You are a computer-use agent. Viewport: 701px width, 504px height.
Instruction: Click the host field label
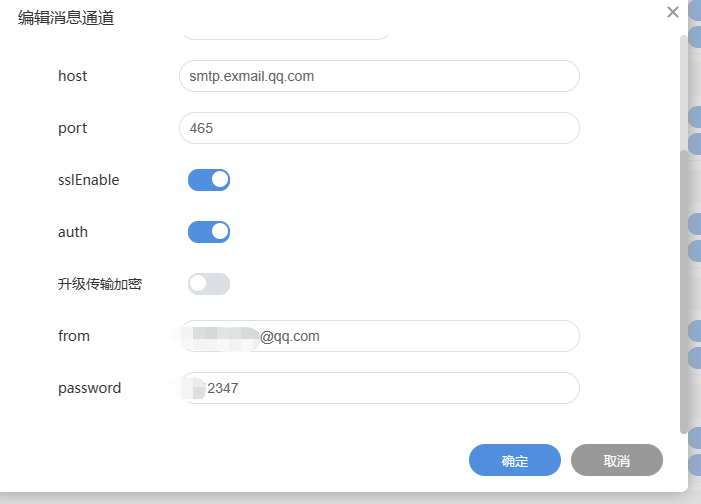click(x=73, y=76)
